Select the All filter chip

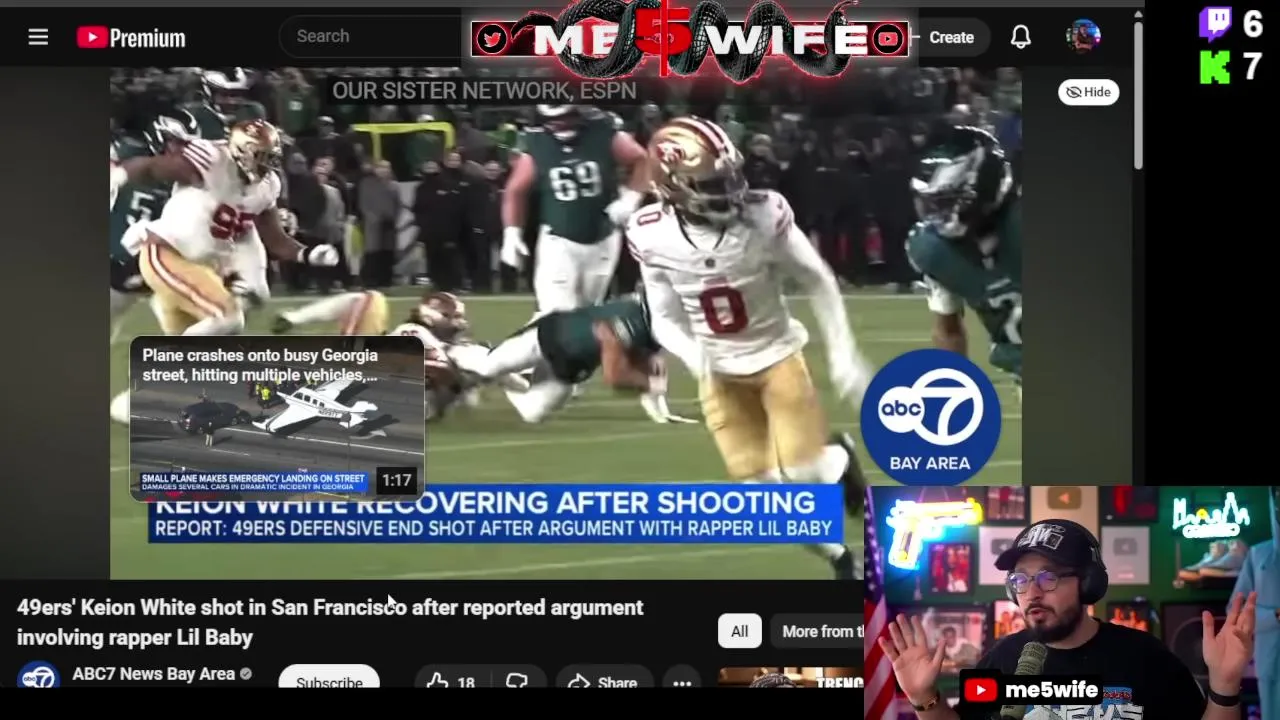739,631
